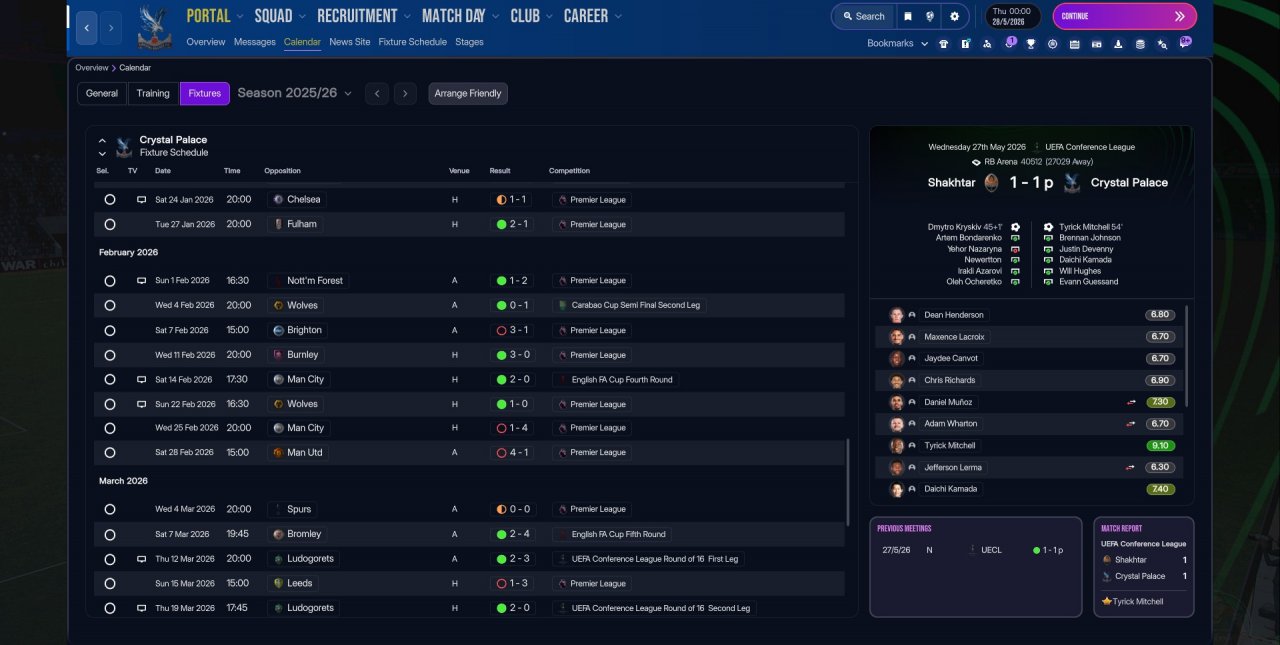Switch to the General calendar tab

click(102, 93)
